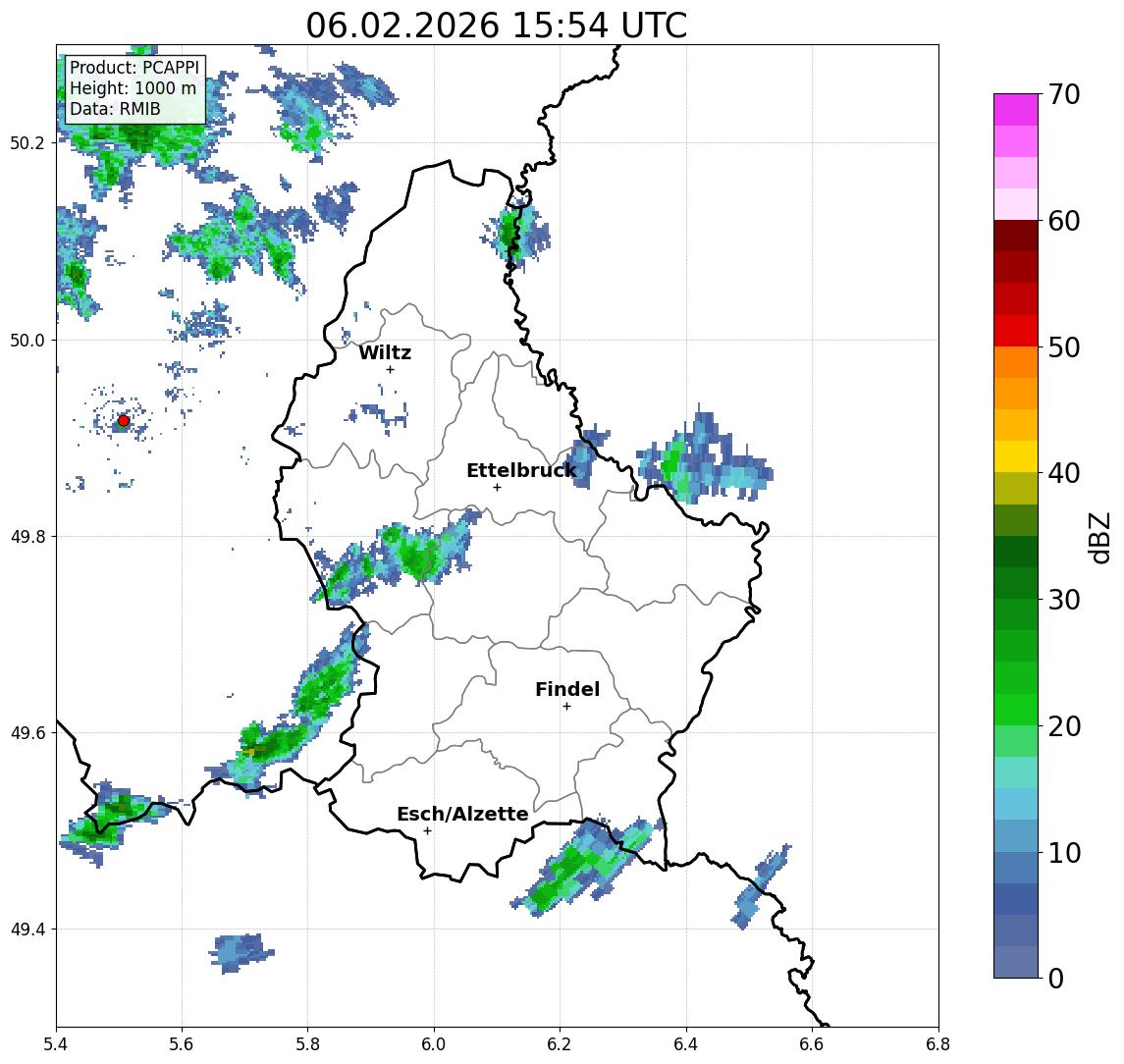Viewport: 1124px width, 1064px height.
Task: Click the longitude tick label 5.6
Action: 182,1044
